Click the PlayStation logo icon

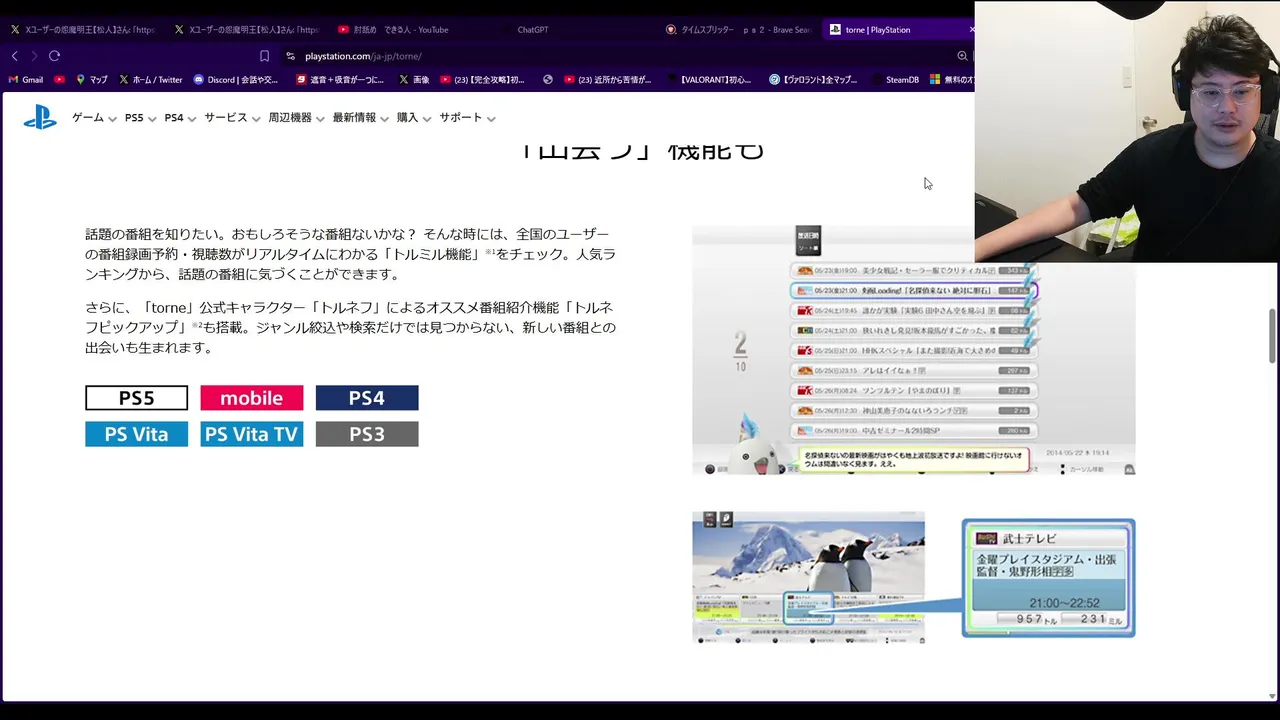pyautogui.click(x=40, y=118)
